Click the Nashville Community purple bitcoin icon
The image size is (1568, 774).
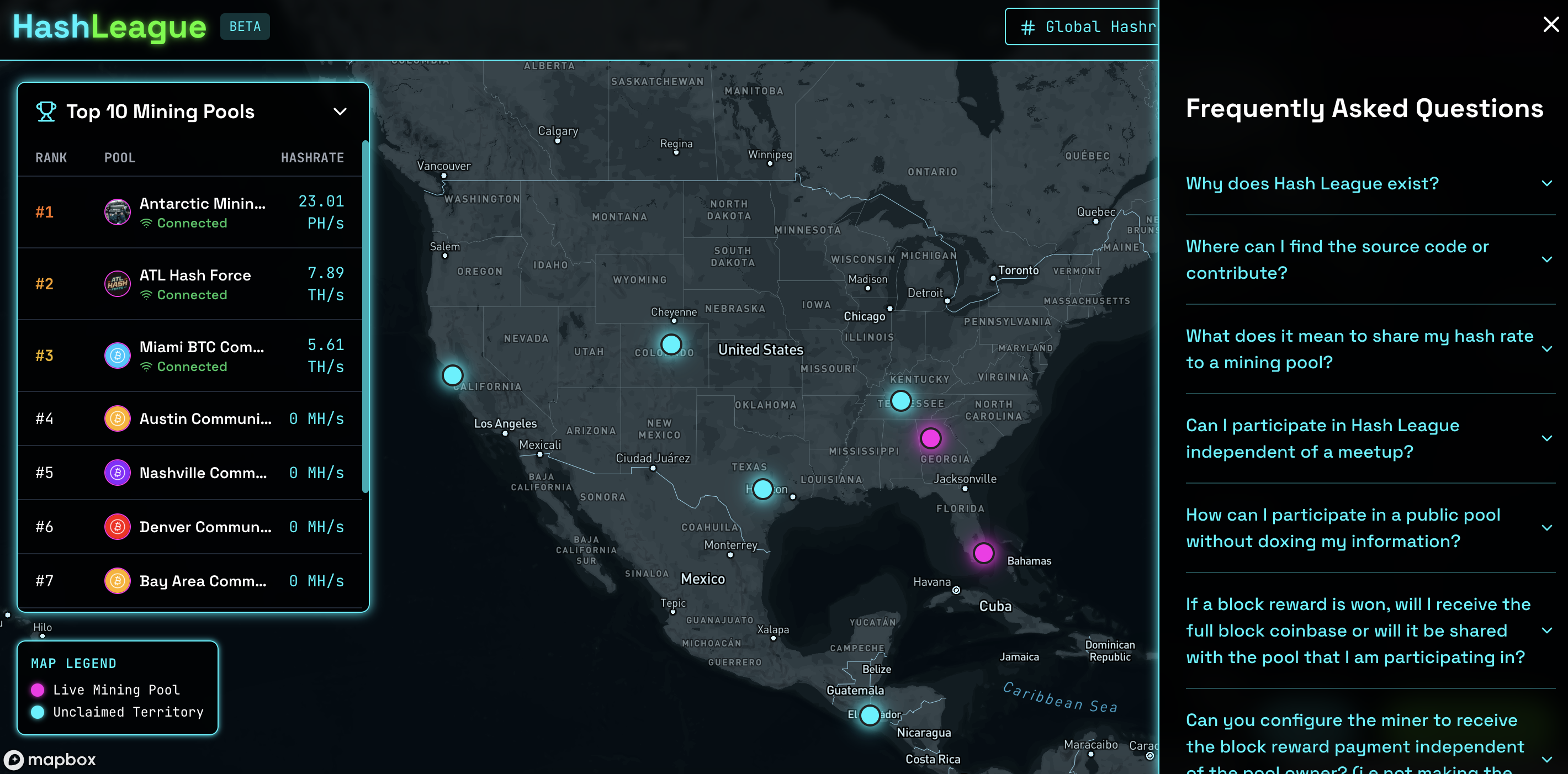point(118,473)
